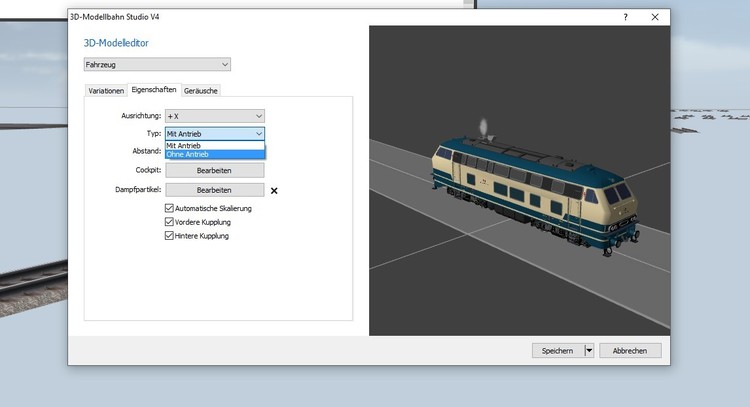Click Bearbeiten next to Dampfpartikel
This screenshot has height=407, width=750.
tap(214, 190)
